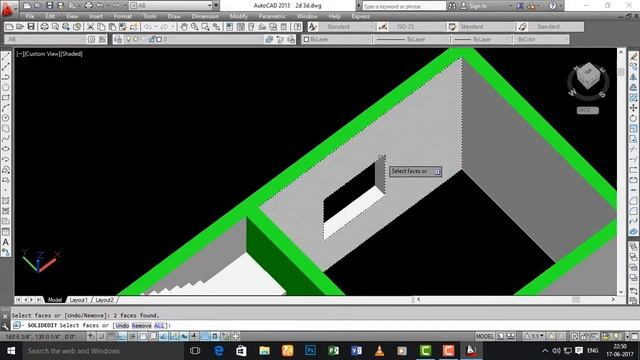Select the Arc draw tool
640x360 pixels.
click(x=6, y=108)
